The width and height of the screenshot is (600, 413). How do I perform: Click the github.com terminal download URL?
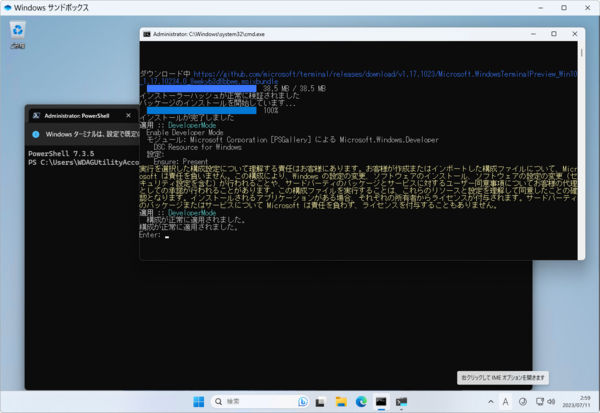[x=358, y=78]
